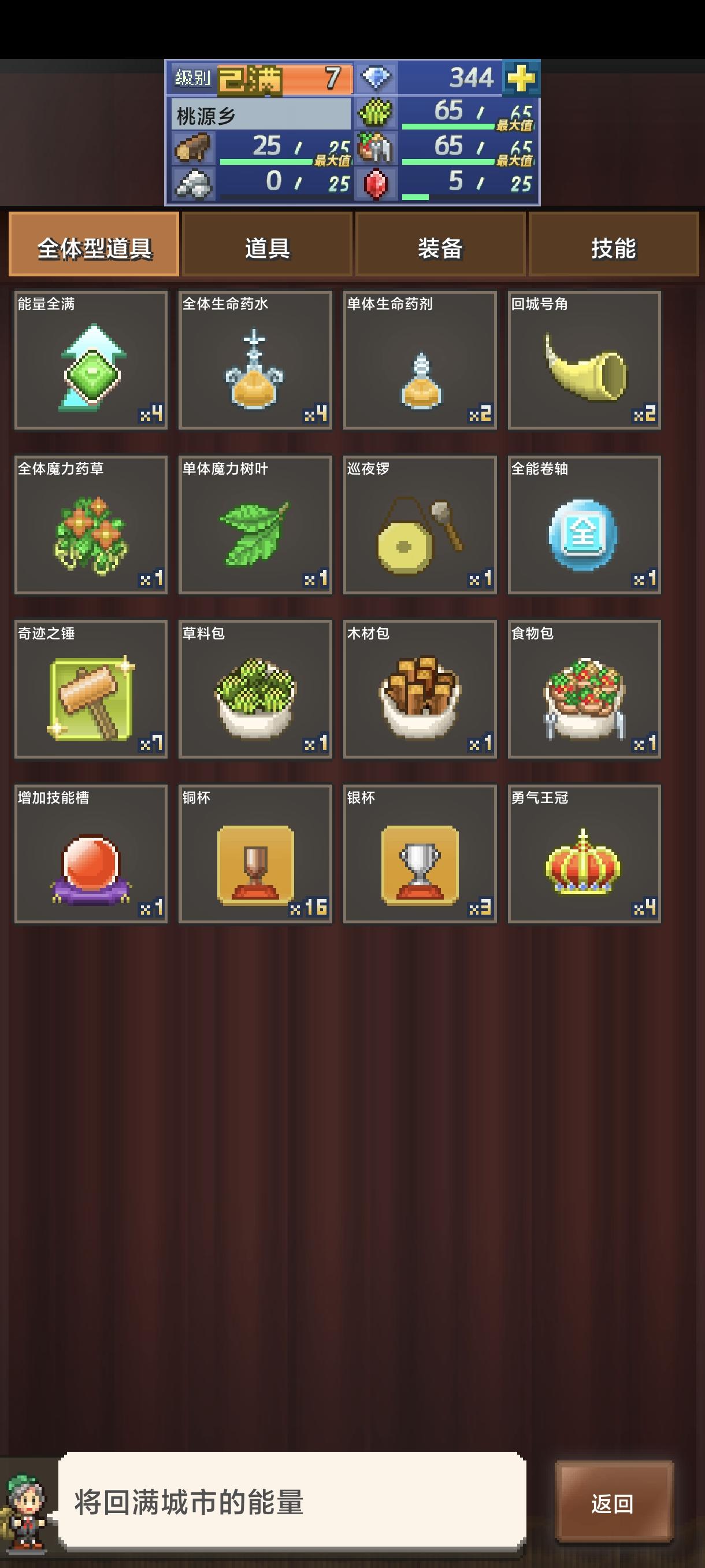Viewport: 705px width, 1568px height.
Task: Switch to the 道具 tab
Action: click(267, 244)
